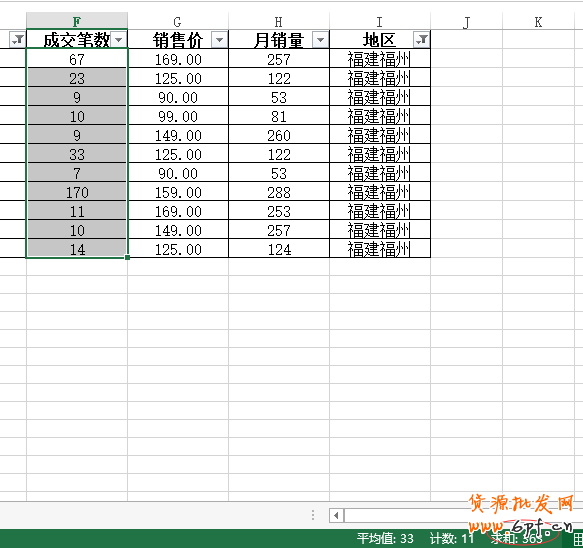Open filter dropdown for 成交笔数 column
The height and width of the screenshot is (548, 583).
[x=119, y=39]
